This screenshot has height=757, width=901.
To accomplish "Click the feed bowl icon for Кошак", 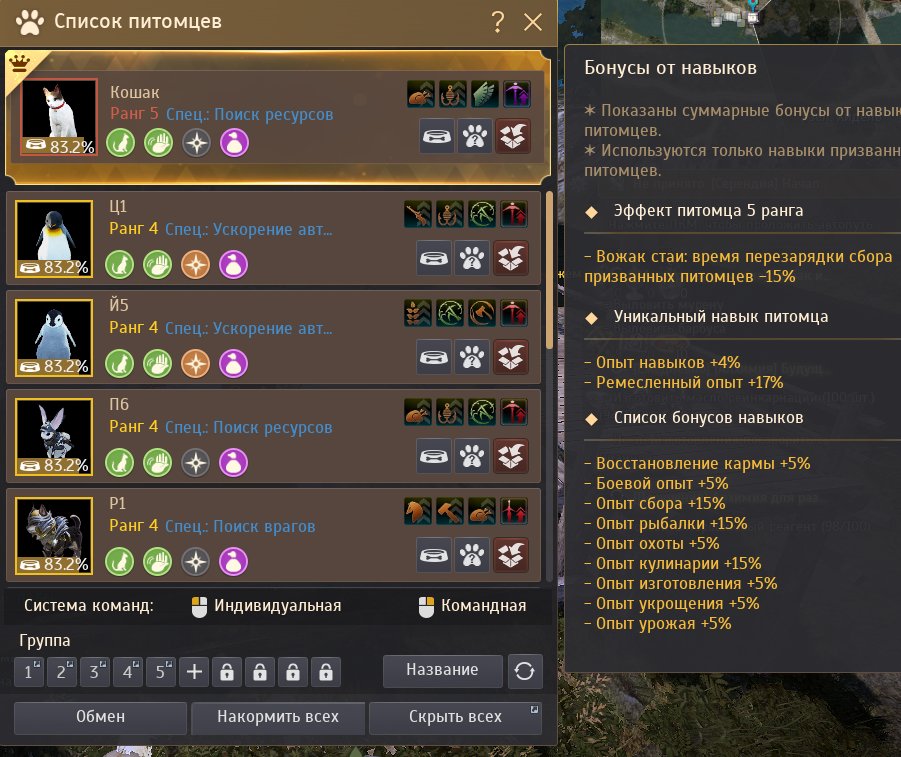I will 436,136.
